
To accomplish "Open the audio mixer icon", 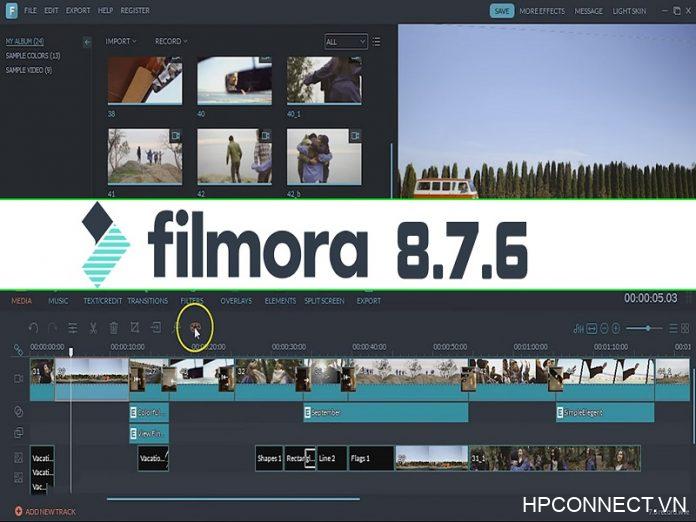I will (578, 328).
